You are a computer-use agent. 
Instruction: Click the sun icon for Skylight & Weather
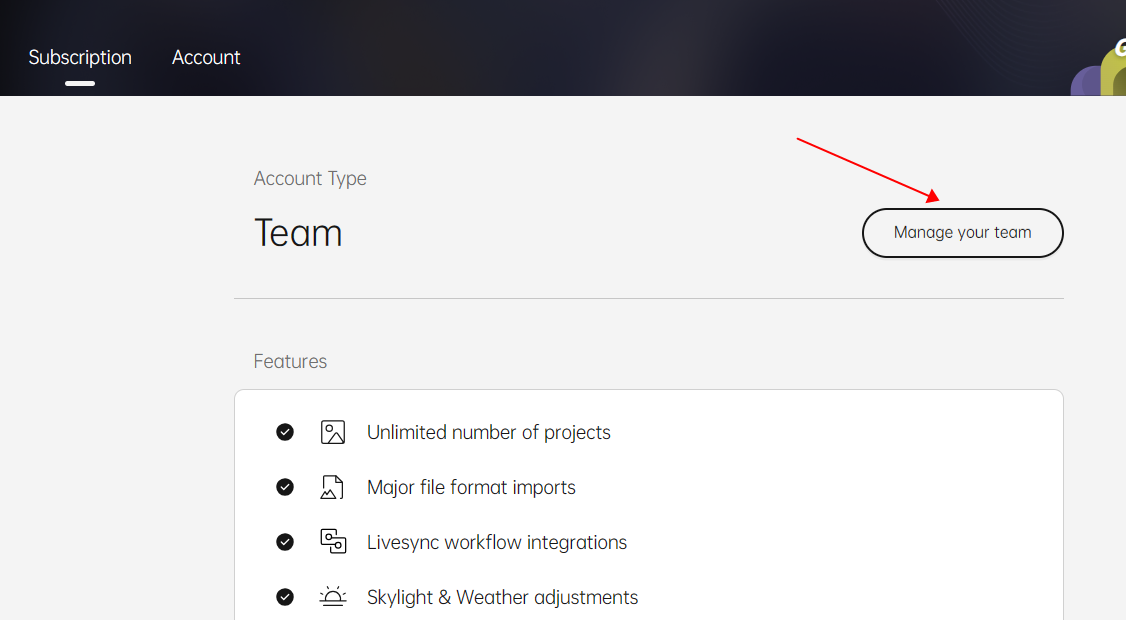[332, 597]
